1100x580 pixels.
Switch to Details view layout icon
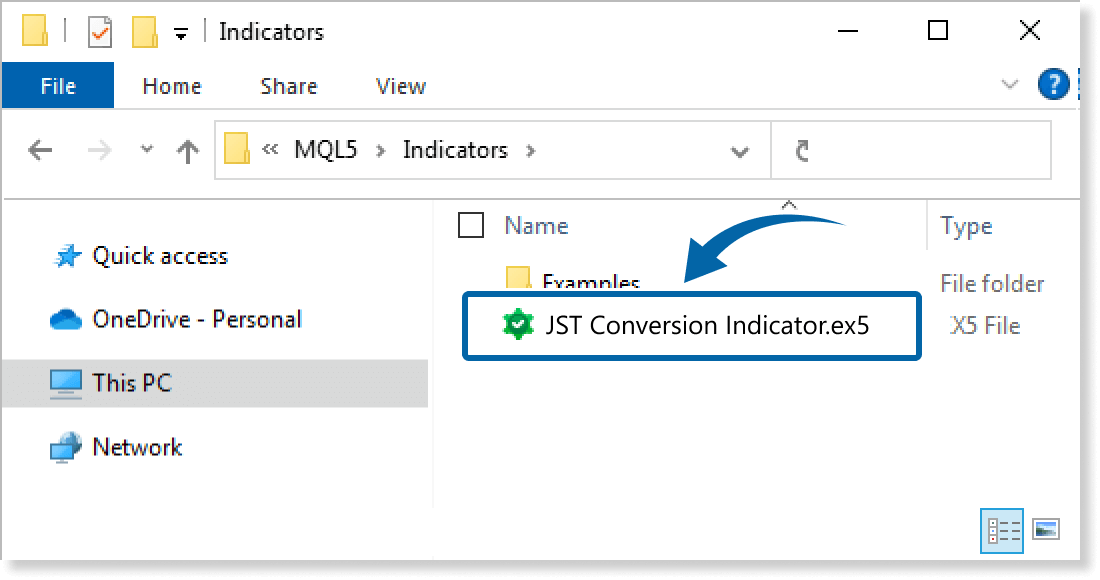[1003, 529]
